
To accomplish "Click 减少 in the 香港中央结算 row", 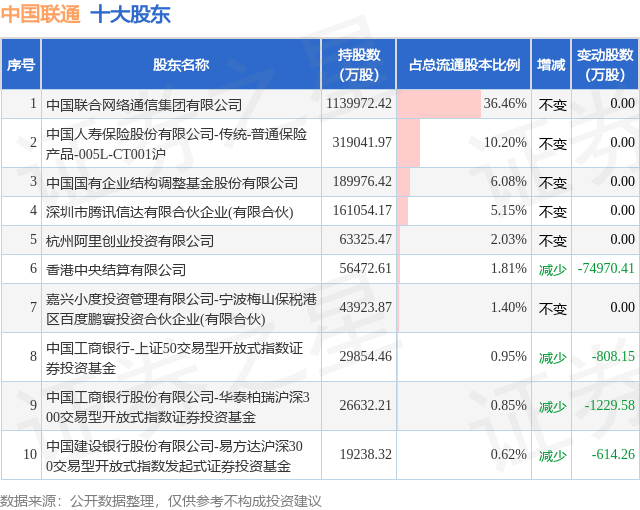I will coord(553,270).
